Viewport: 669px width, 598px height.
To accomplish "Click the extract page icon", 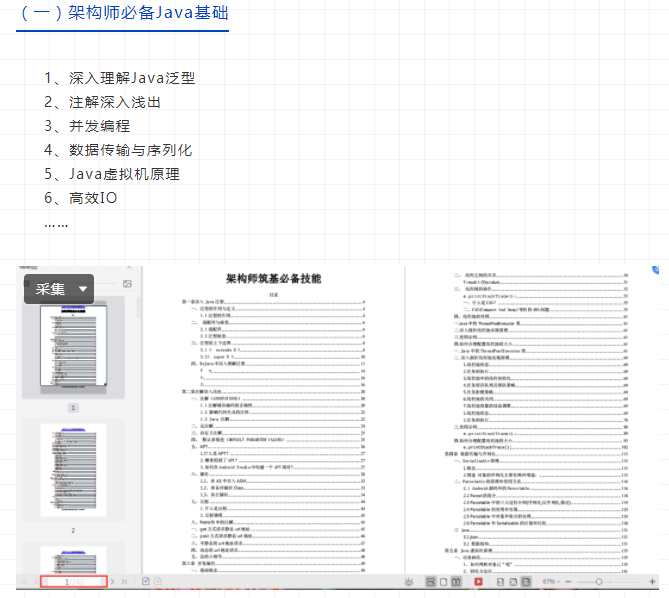I will (x=157, y=581).
